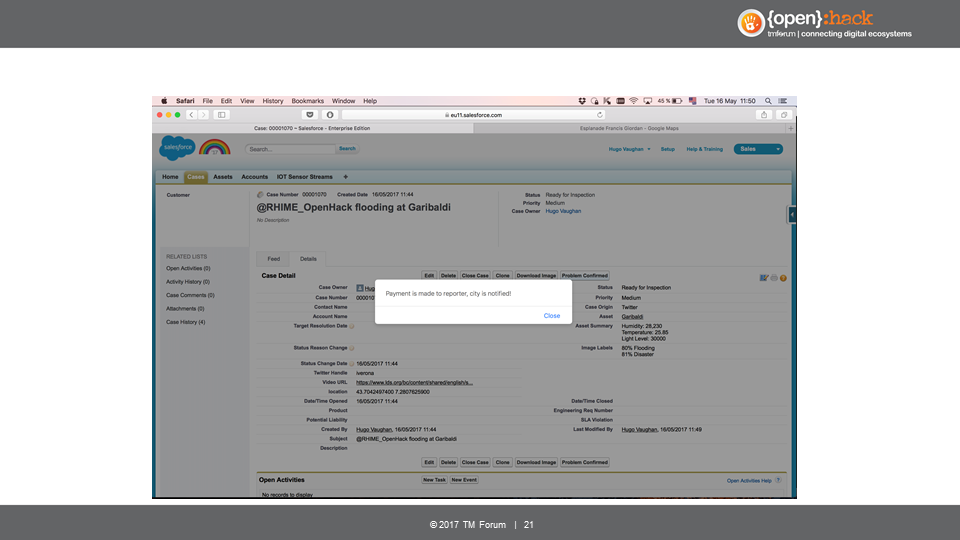Reload the page with refresh icon
Image resolution: width=960 pixels, height=540 pixels.
coord(599,114)
